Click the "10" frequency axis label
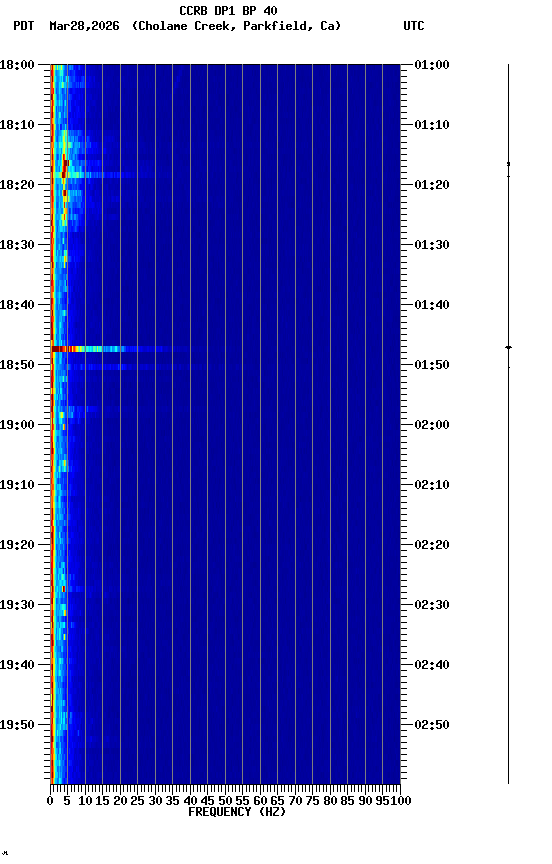The image size is (552, 864). pyautogui.click(x=85, y=801)
